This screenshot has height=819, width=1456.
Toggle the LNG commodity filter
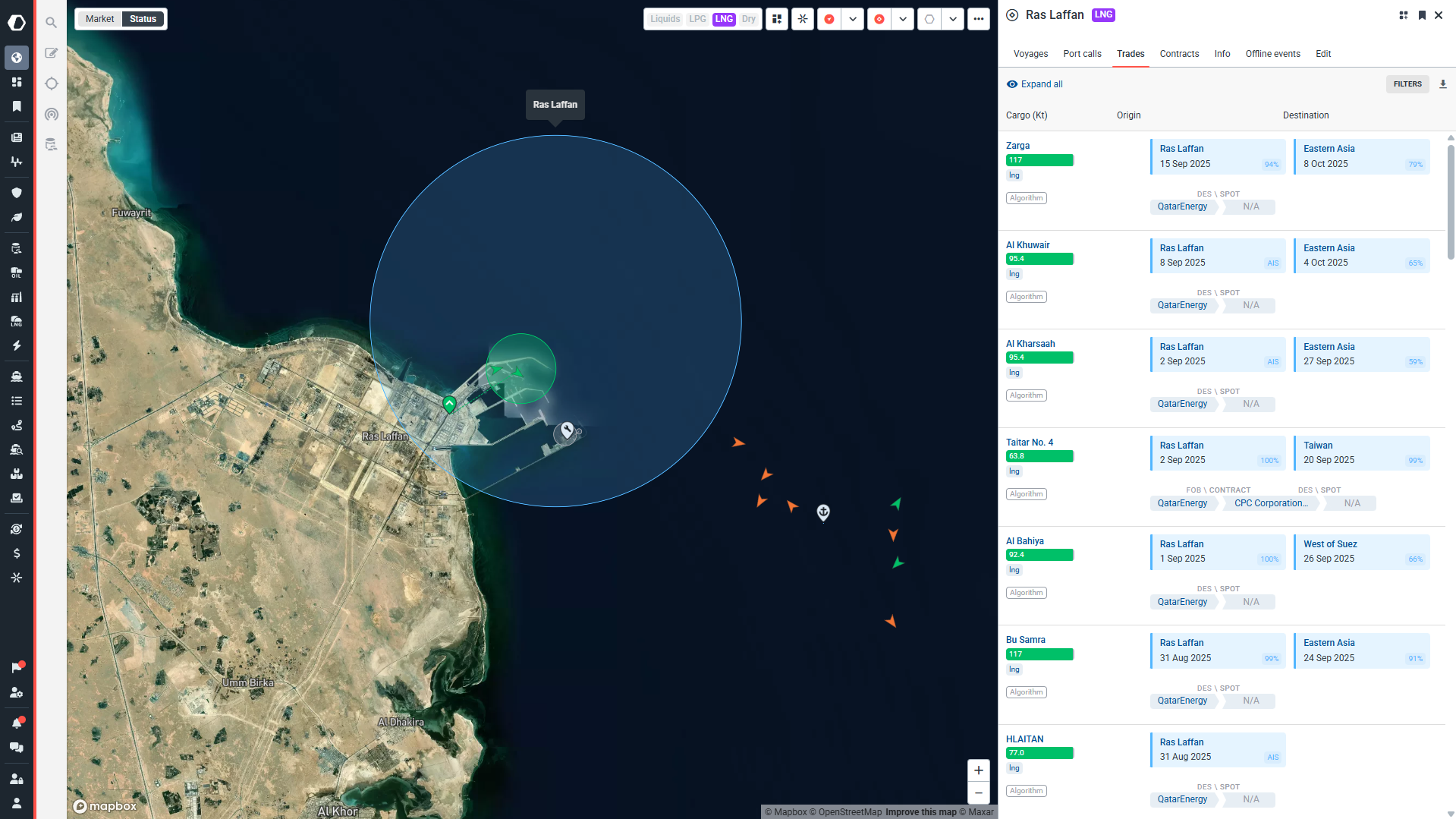click(x=725, y=19)
